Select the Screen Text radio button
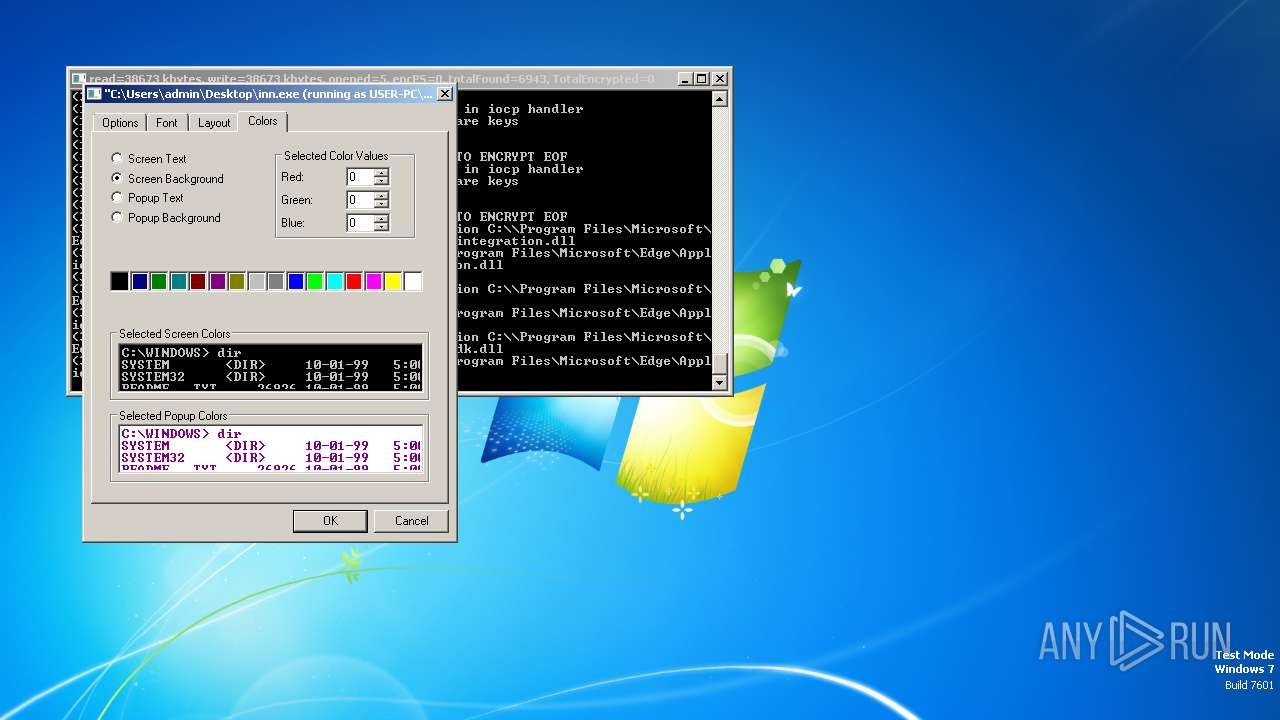The width and height of the screenshot is (1280, 720). pyautogui.click(x=117, y=158)
